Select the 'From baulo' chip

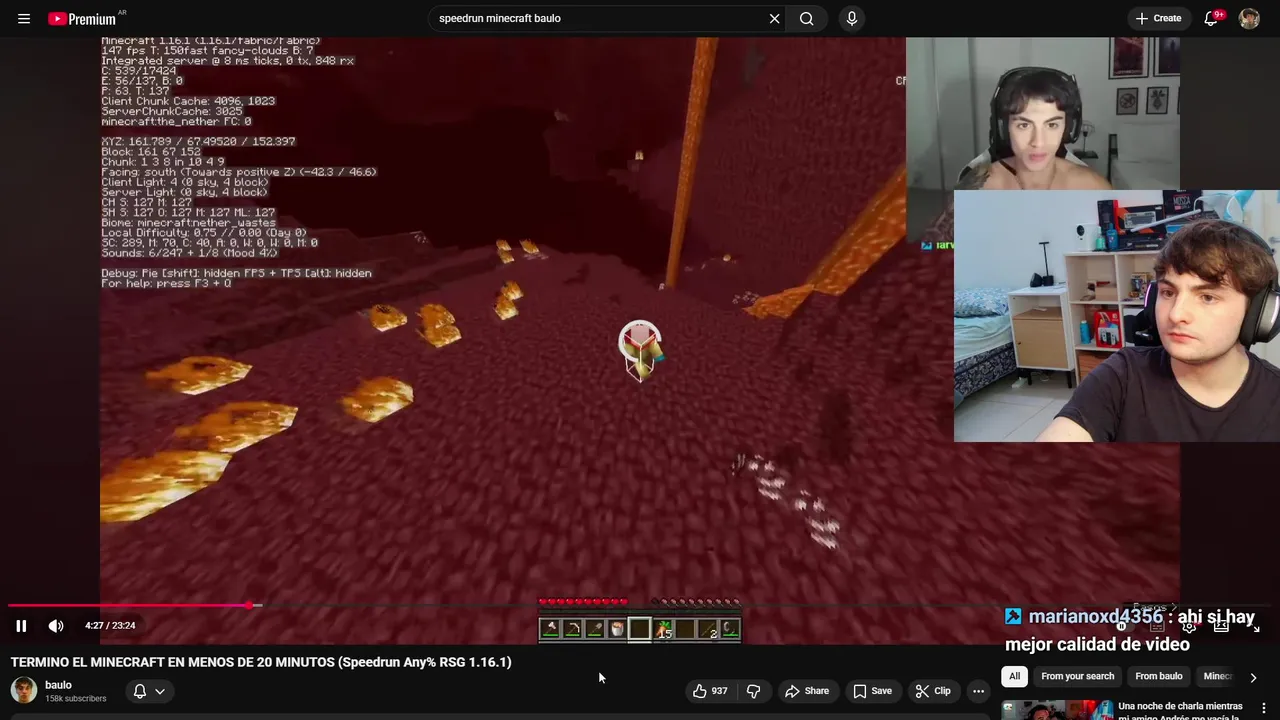point(1158,676)
